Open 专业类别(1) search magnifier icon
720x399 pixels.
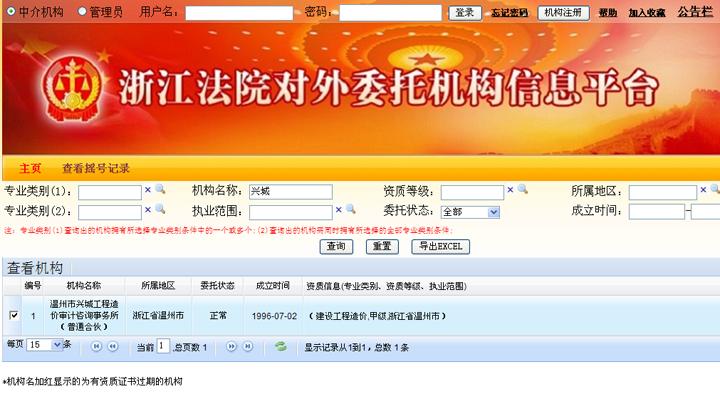[160, 189]
